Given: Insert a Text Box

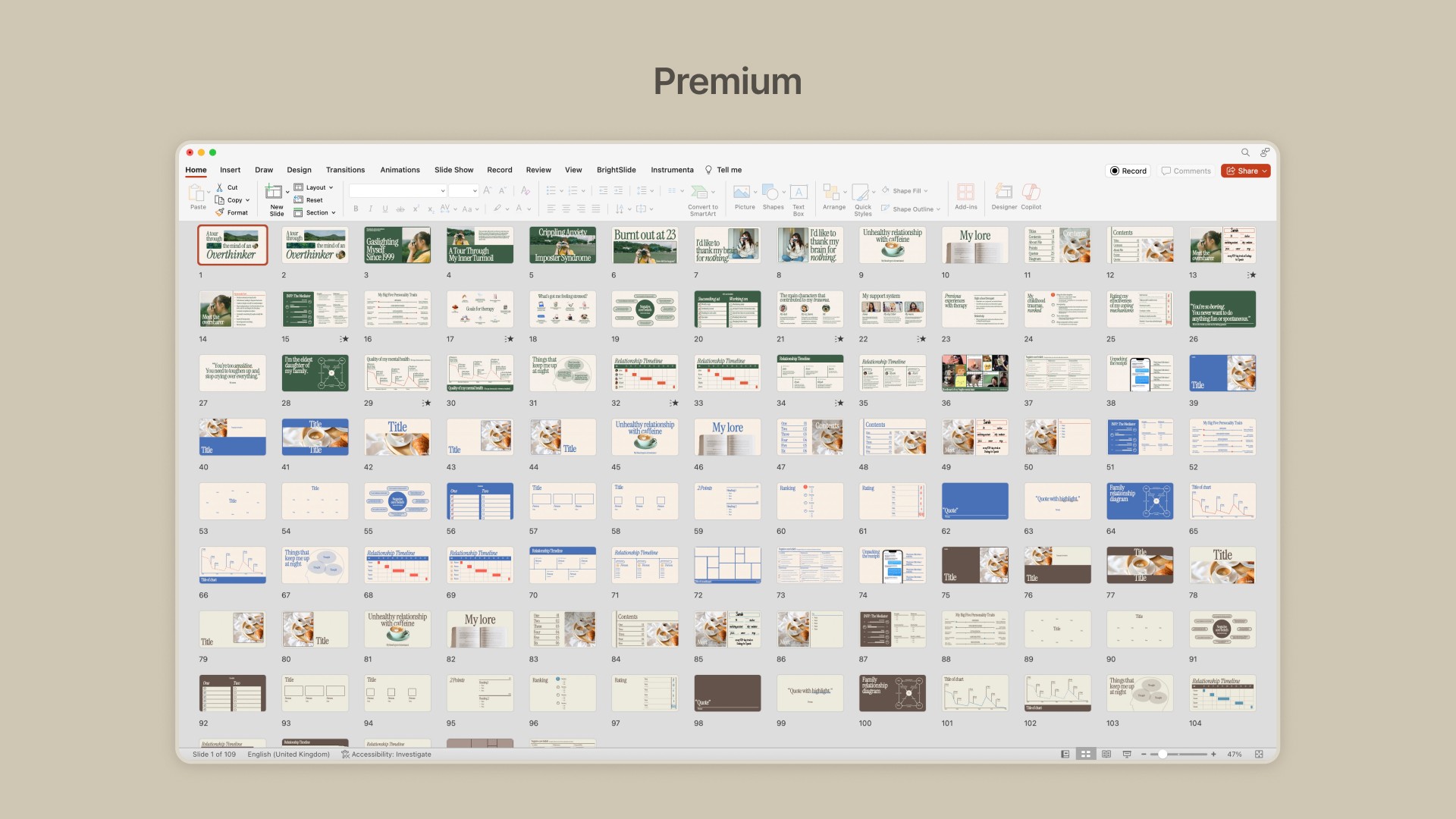Looking at the screenshot, I should (x=799, y=193).
